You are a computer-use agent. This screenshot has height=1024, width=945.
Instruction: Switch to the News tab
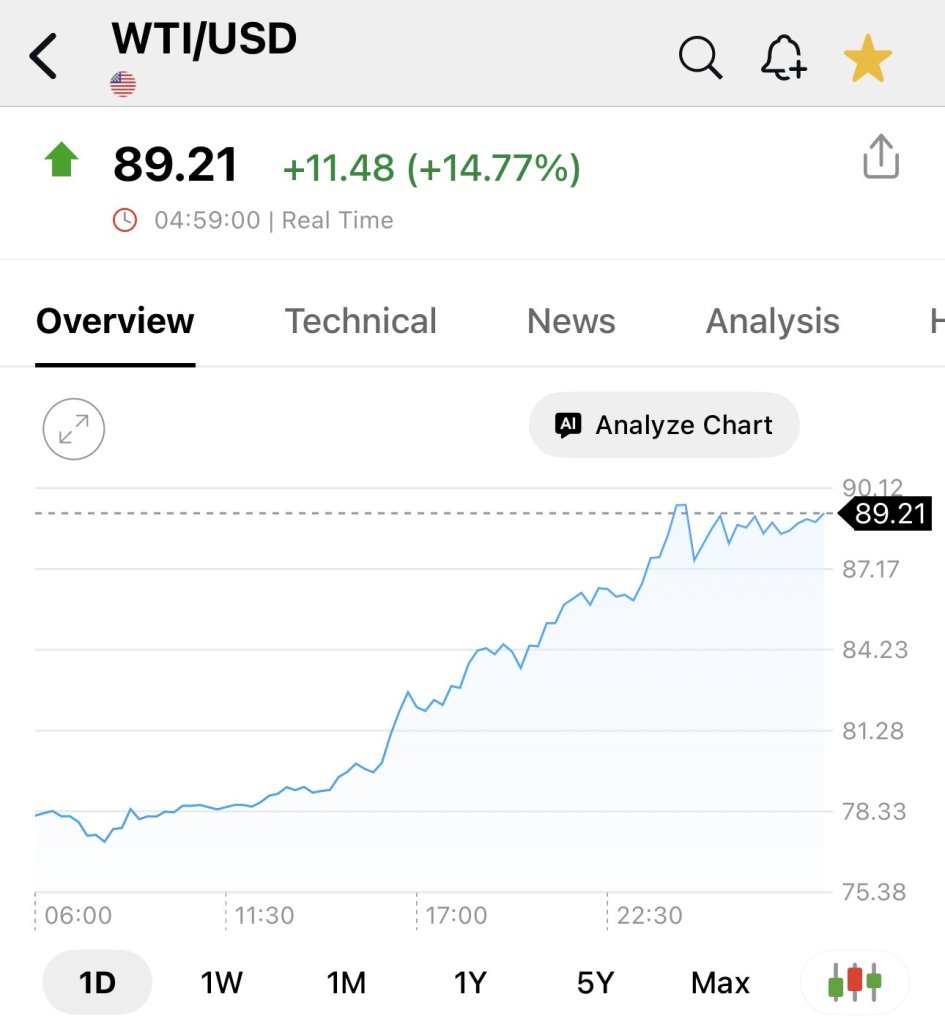pyautogui.click(x=571, y=321)
